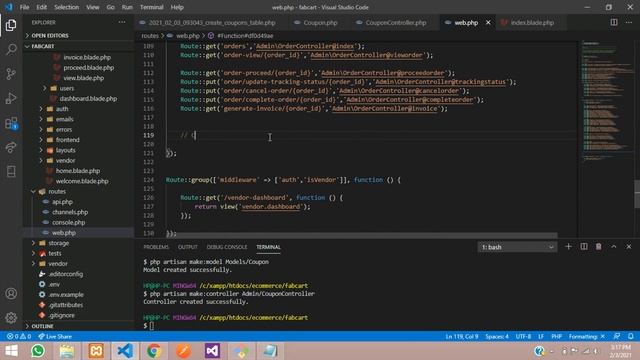Open the Search view in activity bar
This screenshot has height=360, width=640.
tap(11, 49)
